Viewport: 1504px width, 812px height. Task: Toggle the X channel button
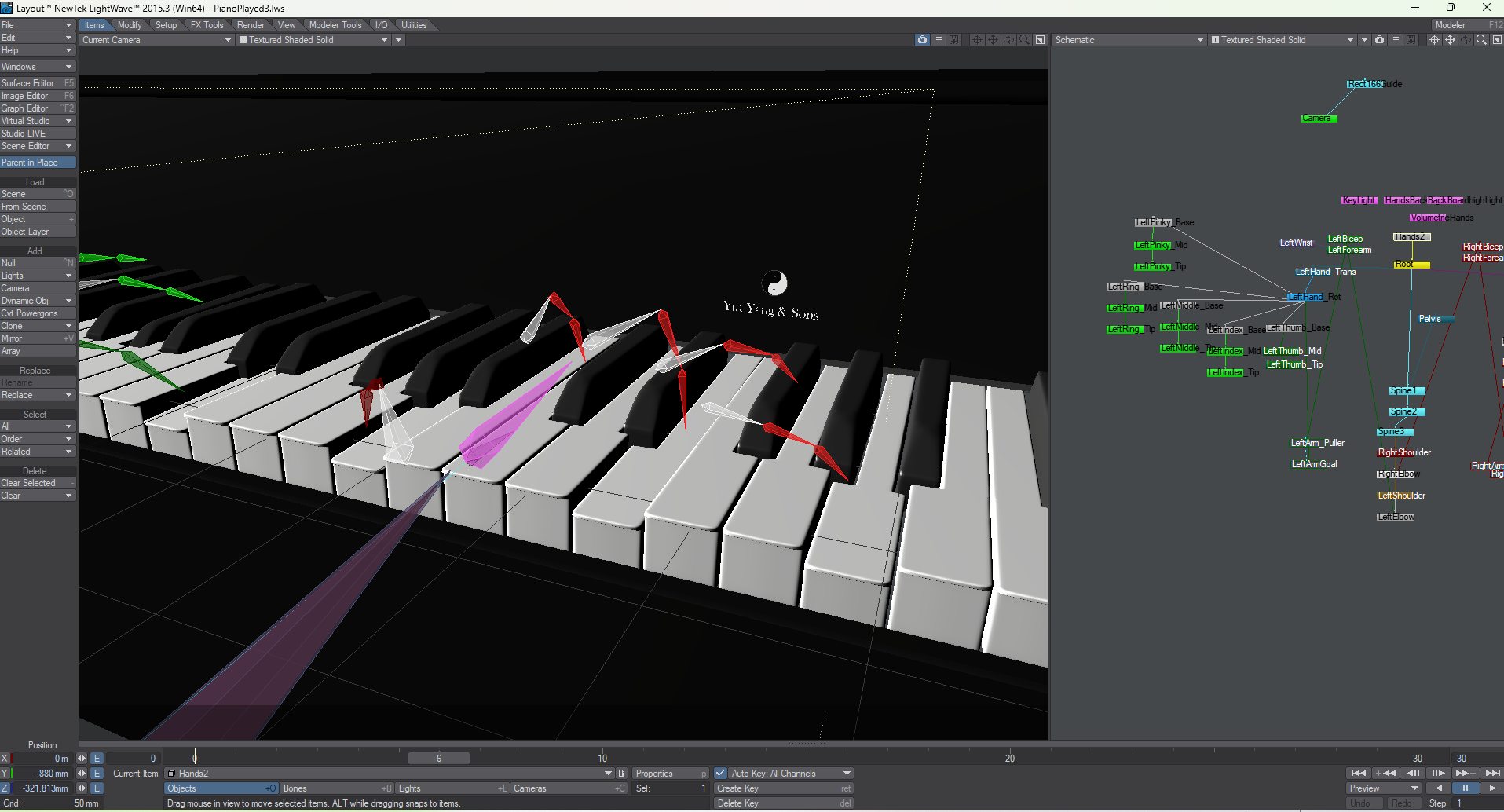[x=5, y=759]
